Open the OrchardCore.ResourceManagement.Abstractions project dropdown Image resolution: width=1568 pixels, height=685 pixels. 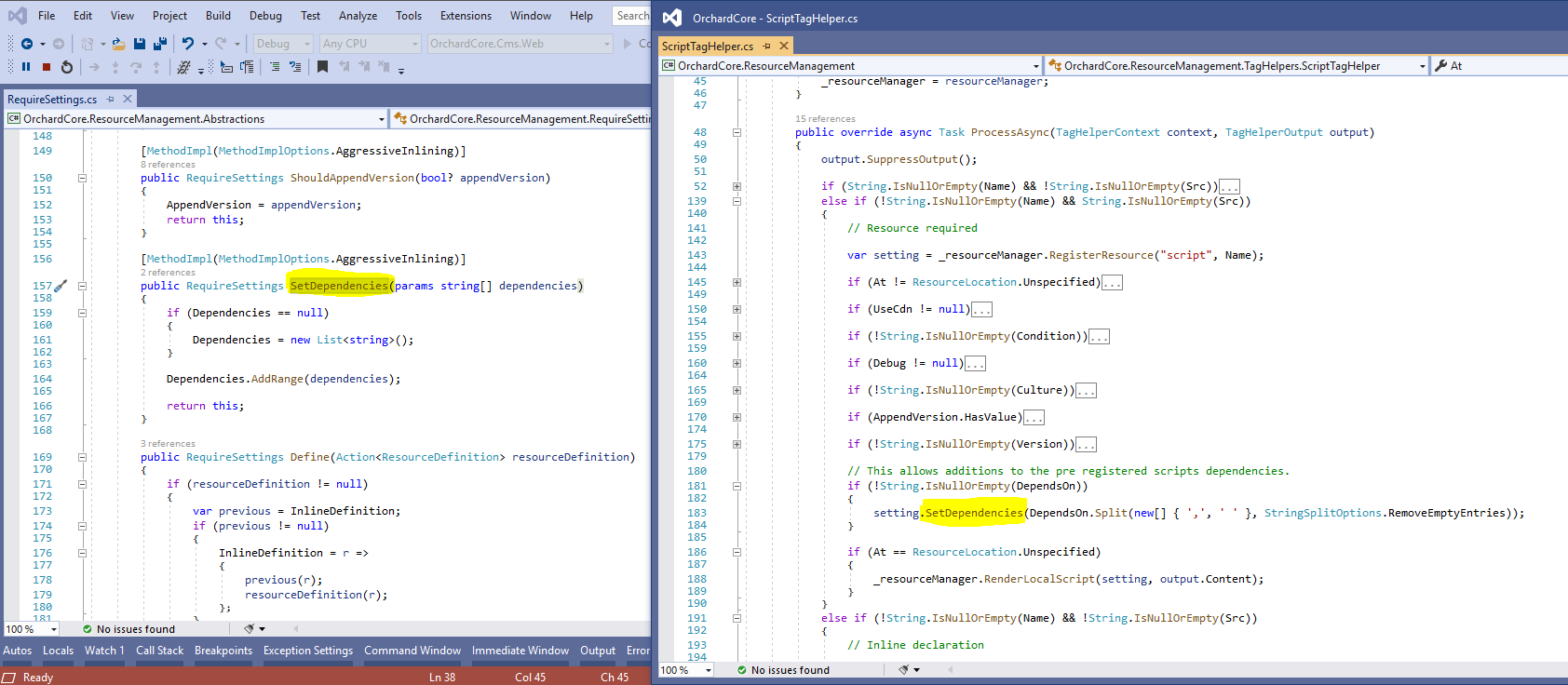[x=196, y=119]
